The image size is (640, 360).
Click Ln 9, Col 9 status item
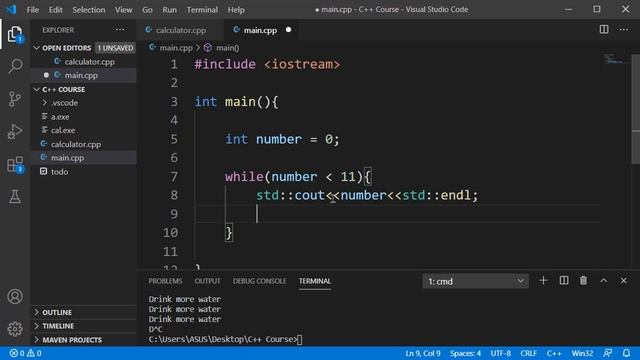click(x=423, y=353)
